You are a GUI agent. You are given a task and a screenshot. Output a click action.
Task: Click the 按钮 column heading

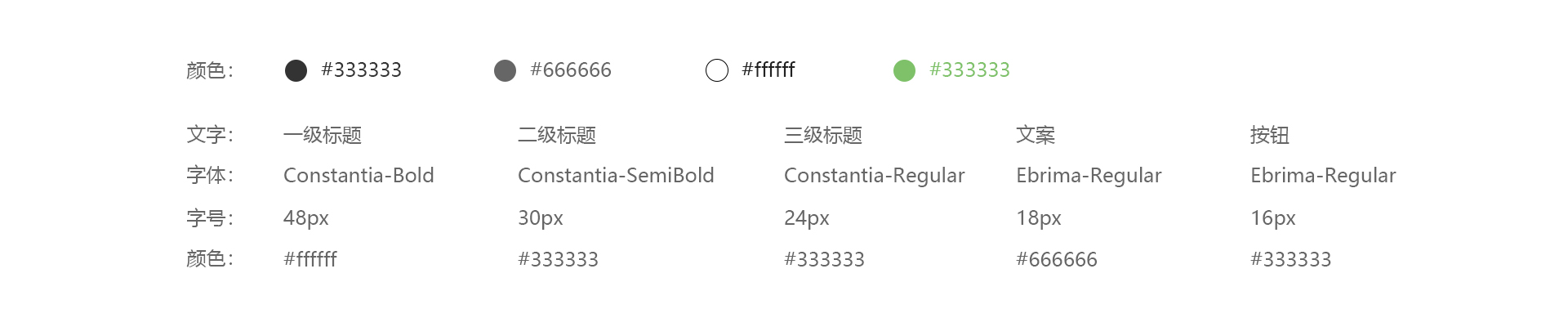1270,135
